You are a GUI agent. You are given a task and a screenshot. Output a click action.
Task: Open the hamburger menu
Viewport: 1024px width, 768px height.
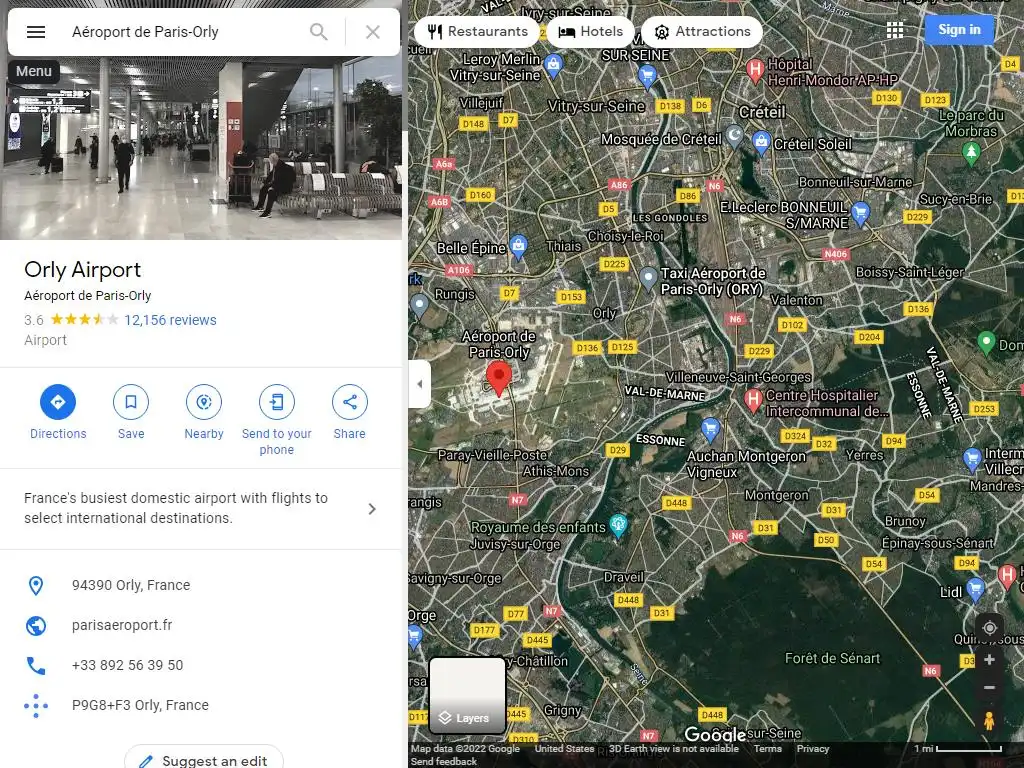(36, 32)
